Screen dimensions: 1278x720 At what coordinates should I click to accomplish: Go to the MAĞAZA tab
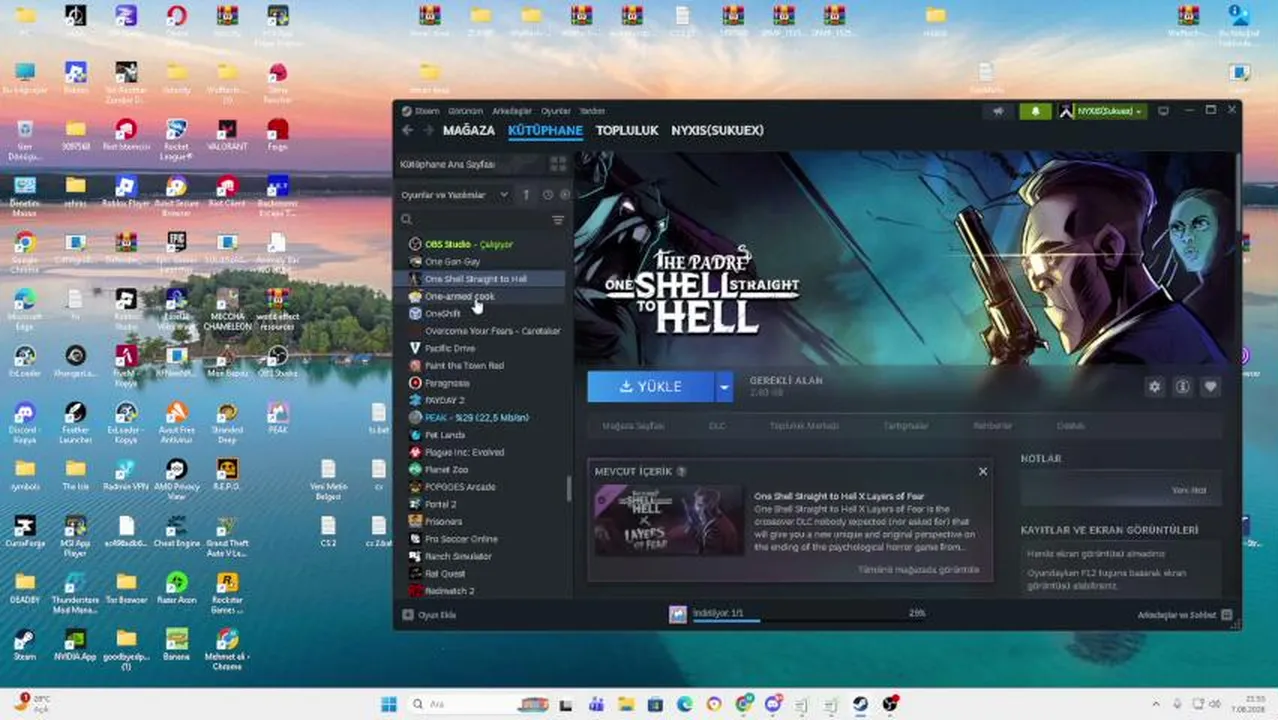pos(469,130)
